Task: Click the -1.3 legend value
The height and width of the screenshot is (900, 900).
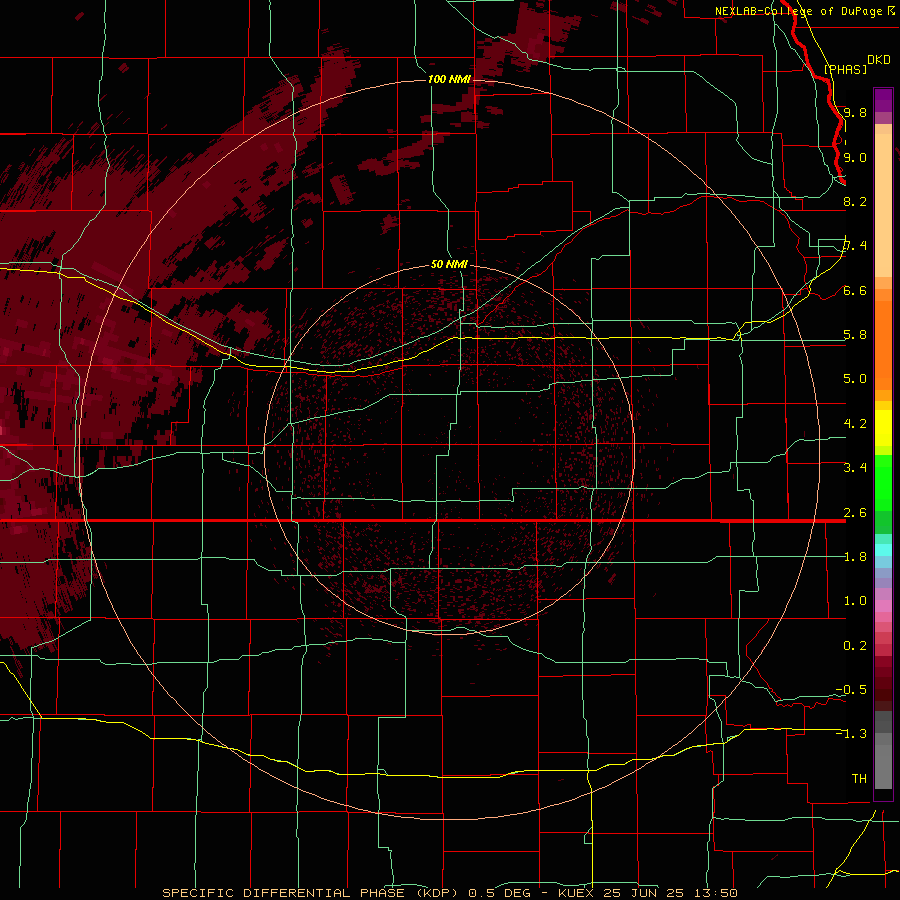Action: click(851, 734)
